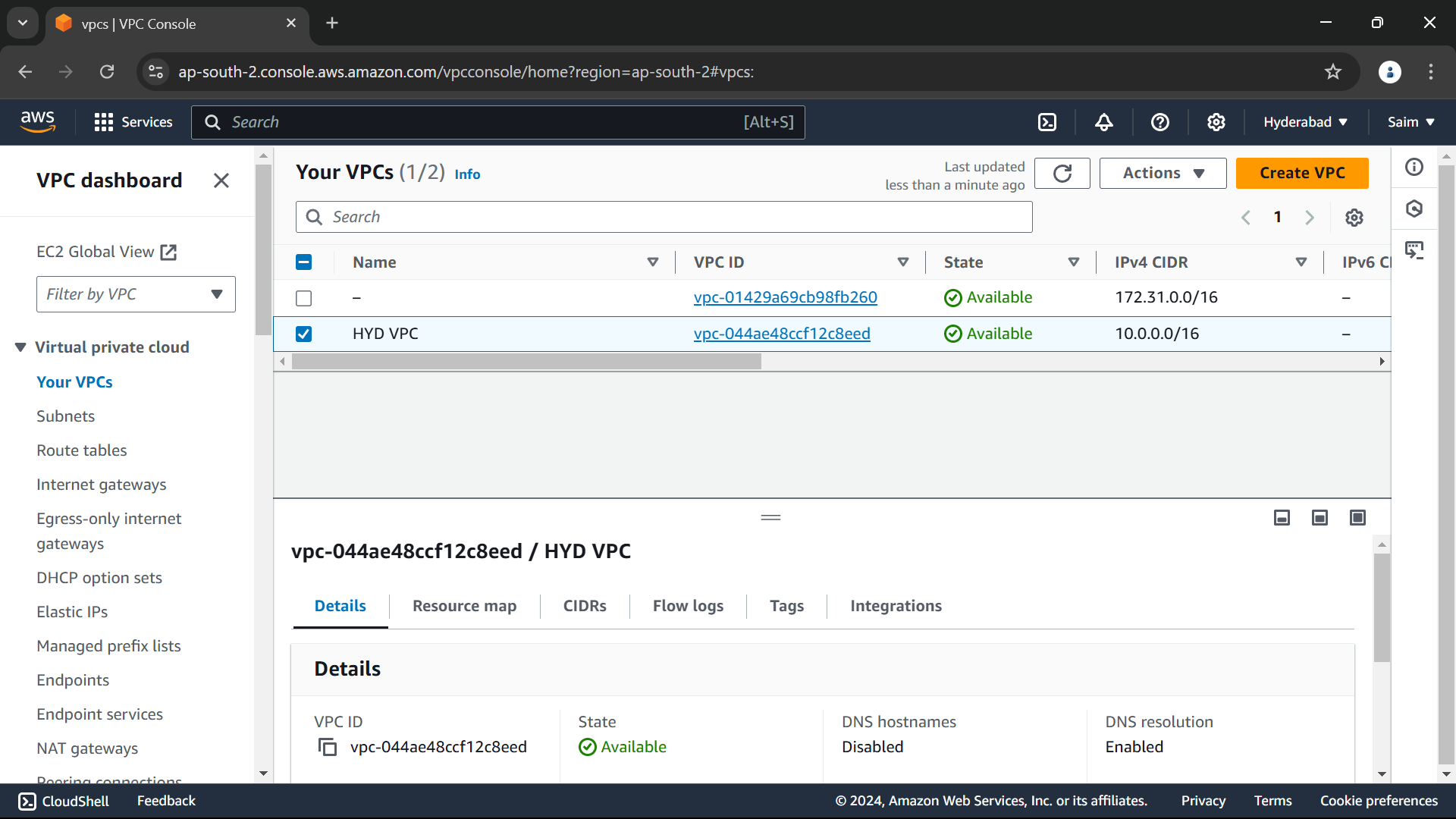Reload the browser page
This screenshot has width=1456, height=819.
coord(107,72)
